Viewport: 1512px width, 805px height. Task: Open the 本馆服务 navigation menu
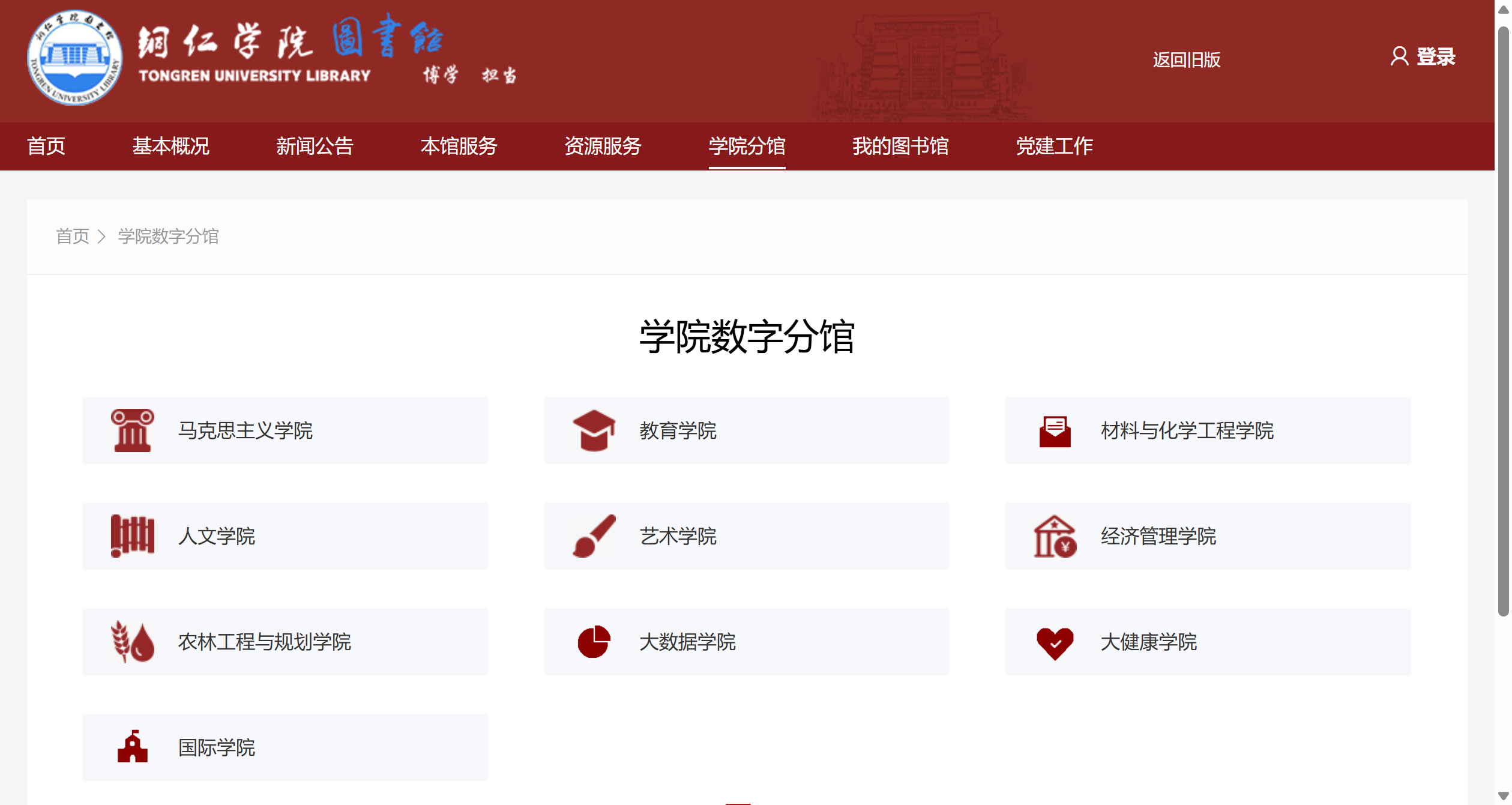458,146
